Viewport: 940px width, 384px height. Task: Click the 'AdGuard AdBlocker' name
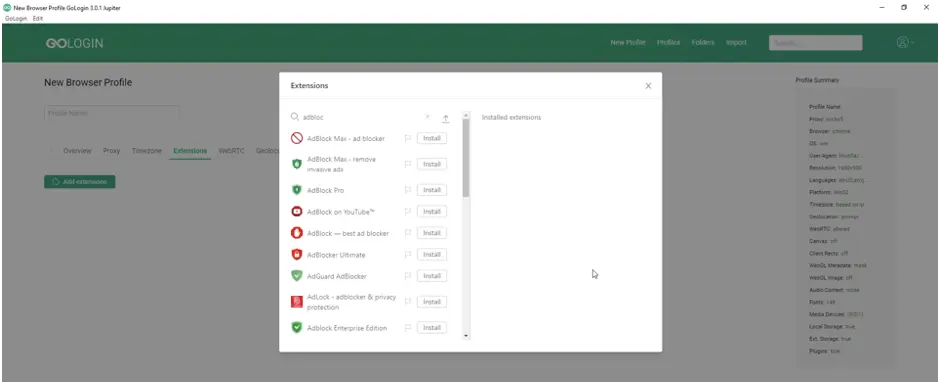pyautogui.click(x=337, y=276)
